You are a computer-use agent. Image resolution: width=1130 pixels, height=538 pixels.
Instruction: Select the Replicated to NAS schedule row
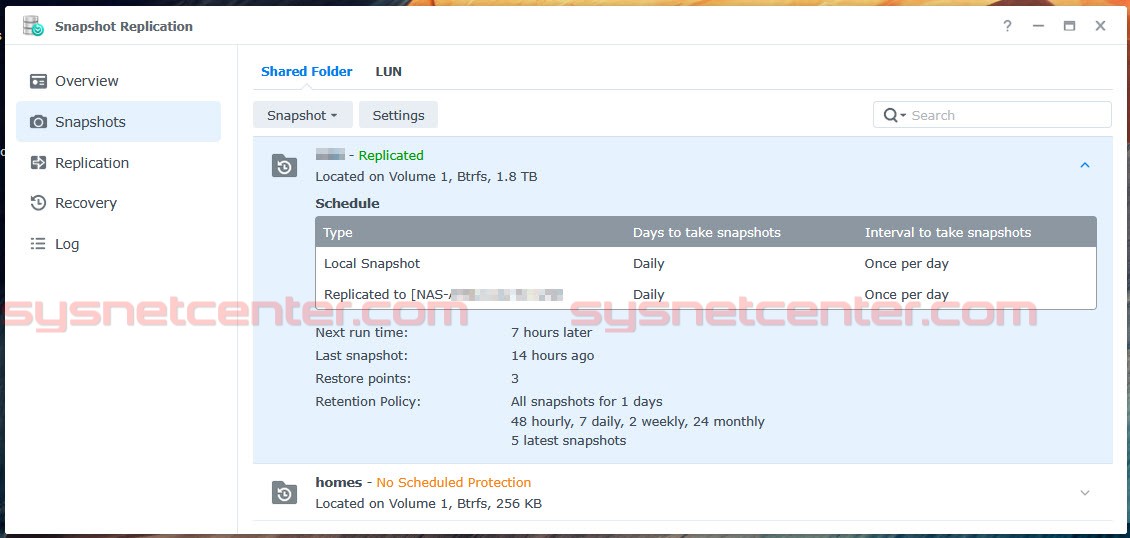pyautogui.click(x=706, y=294)
